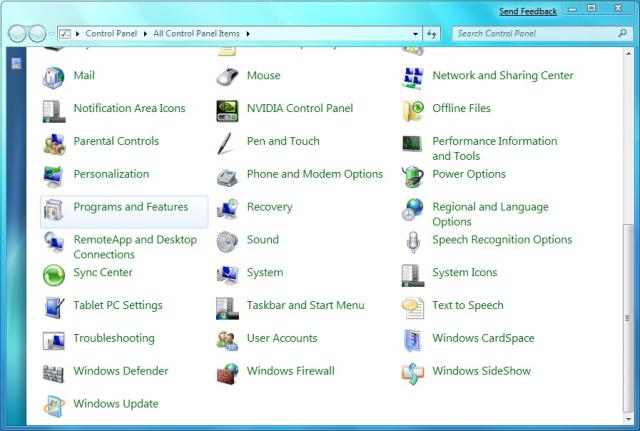Expand the arrow before Control Panel breadcrumb
Screen dimensions: 640x431
pyautogui.click(x=77, y=34)
